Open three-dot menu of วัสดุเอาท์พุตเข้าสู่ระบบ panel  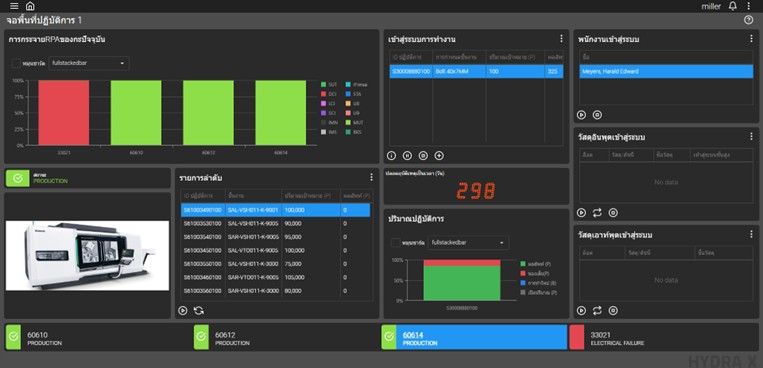point(751,234)
